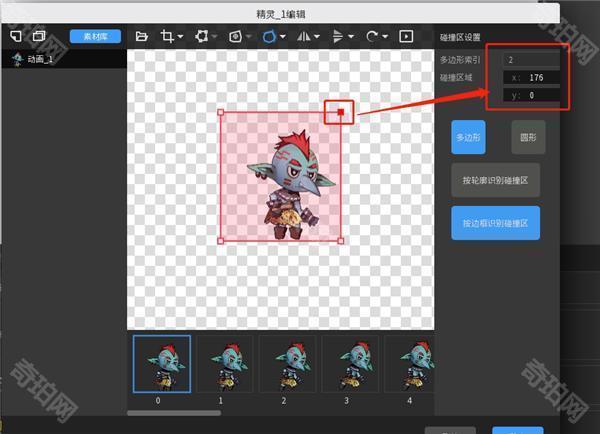Select frame 4 thumbnail
Screen dimensions: 600x434
click(x=409, y=364)
